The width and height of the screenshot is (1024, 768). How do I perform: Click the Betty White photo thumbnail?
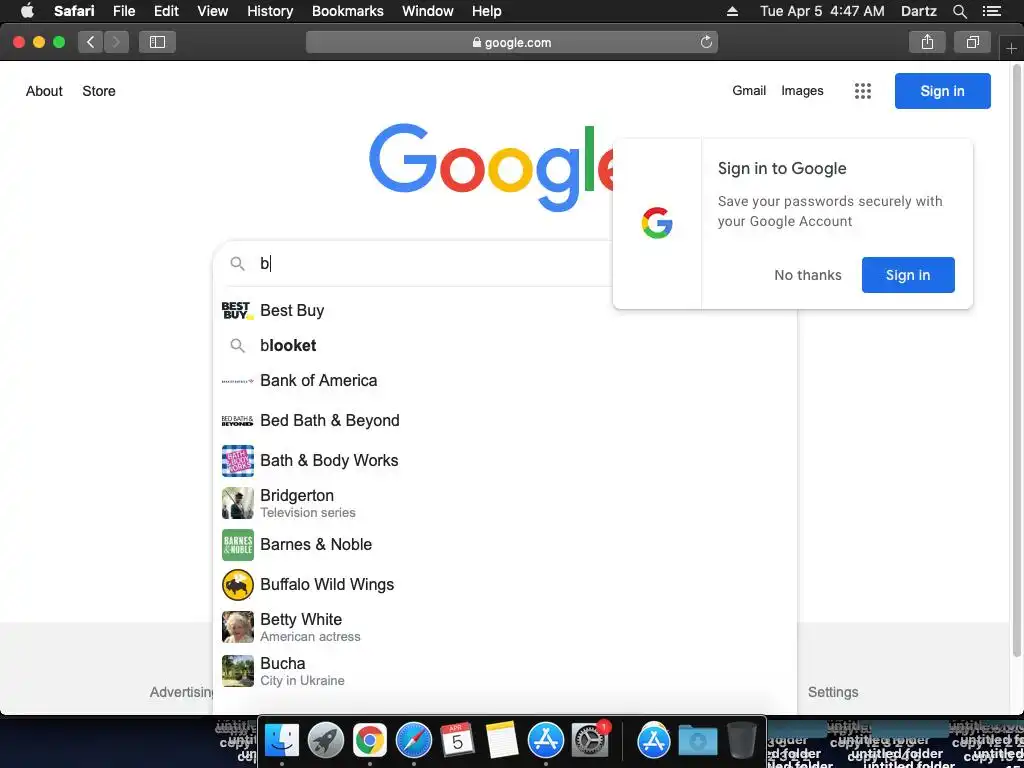[x=238, y=627]
